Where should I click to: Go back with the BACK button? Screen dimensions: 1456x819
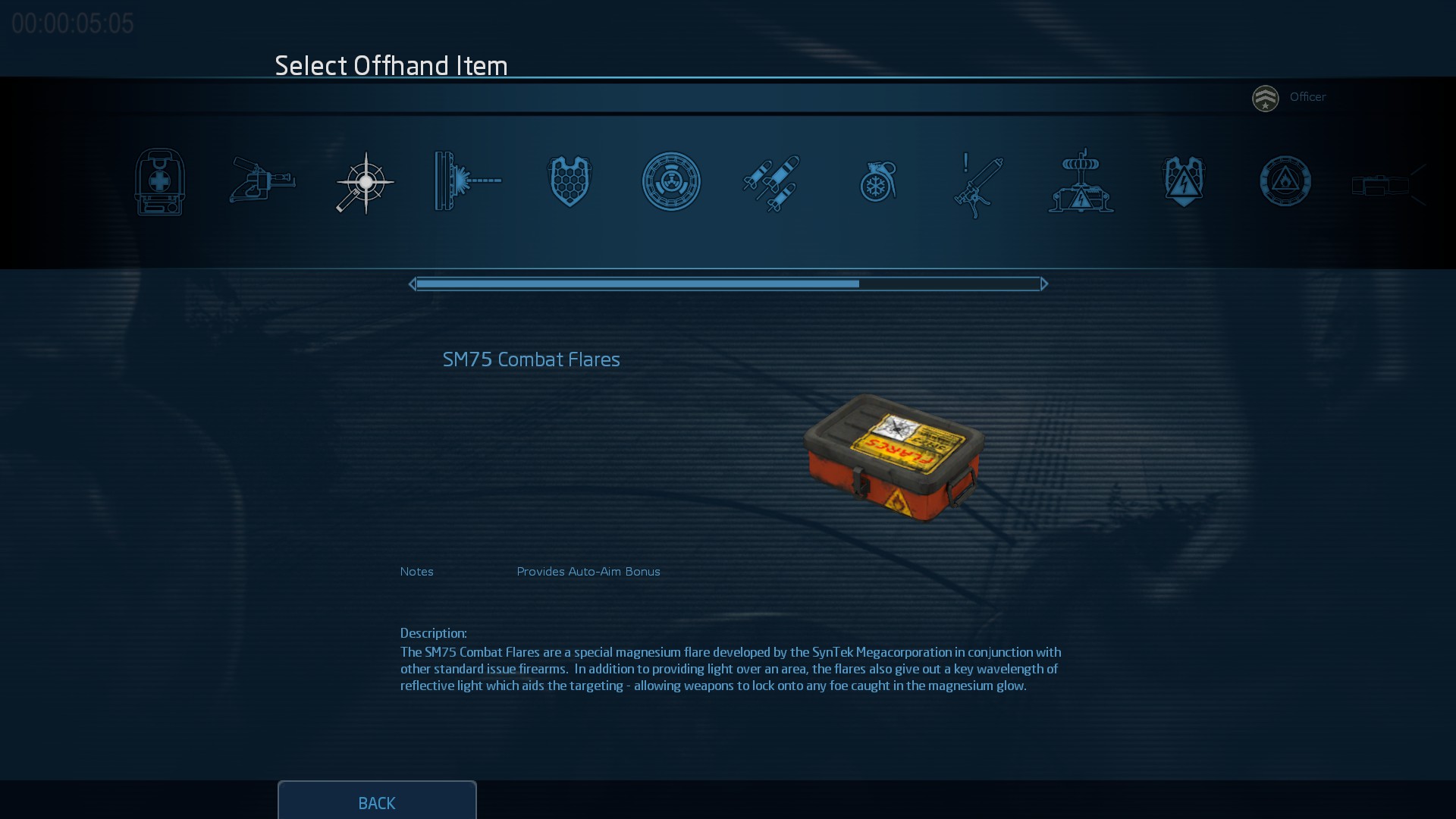point(377,801)
